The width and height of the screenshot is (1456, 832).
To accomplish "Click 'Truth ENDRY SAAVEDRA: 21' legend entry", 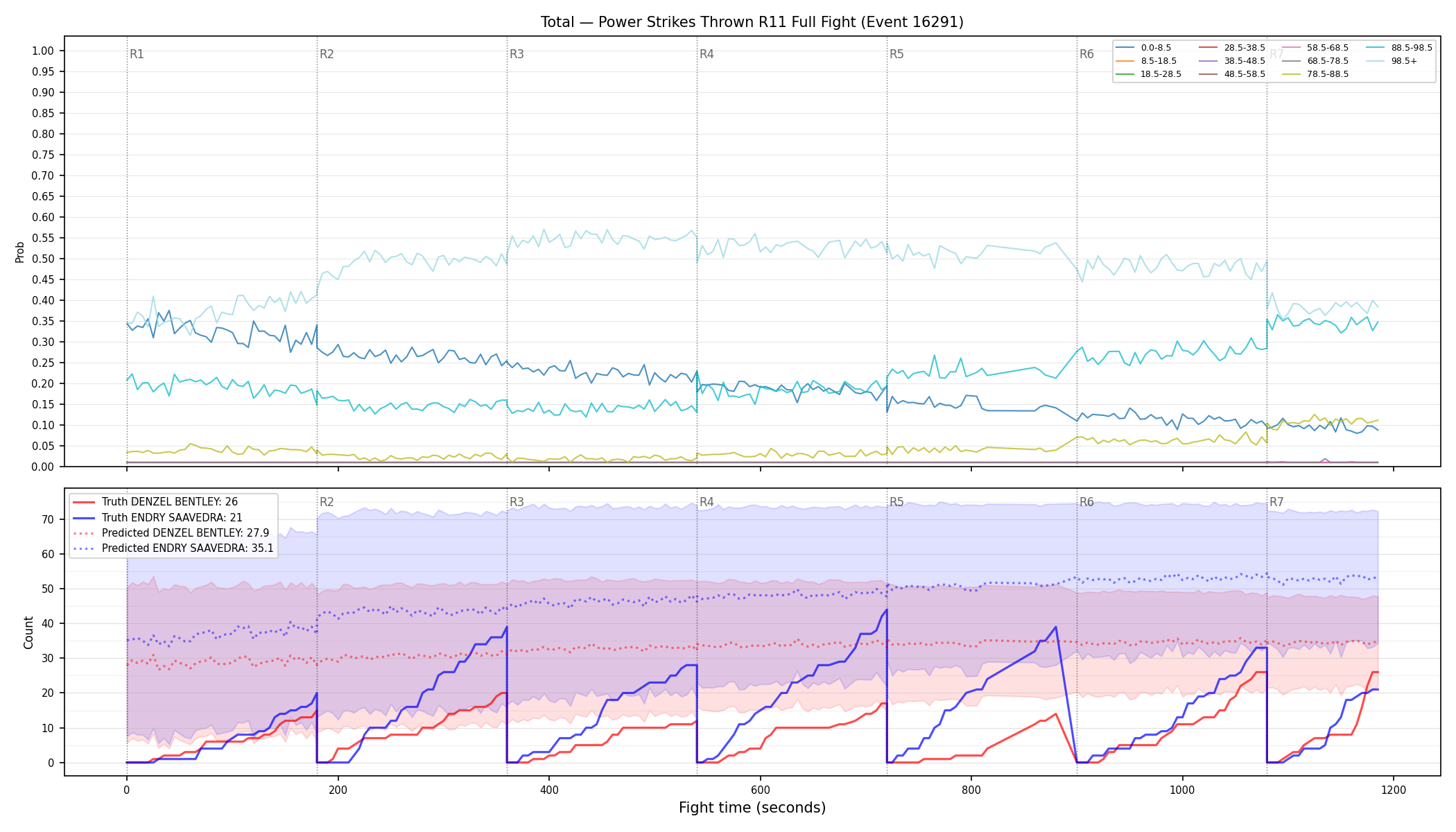I will 157,517.
